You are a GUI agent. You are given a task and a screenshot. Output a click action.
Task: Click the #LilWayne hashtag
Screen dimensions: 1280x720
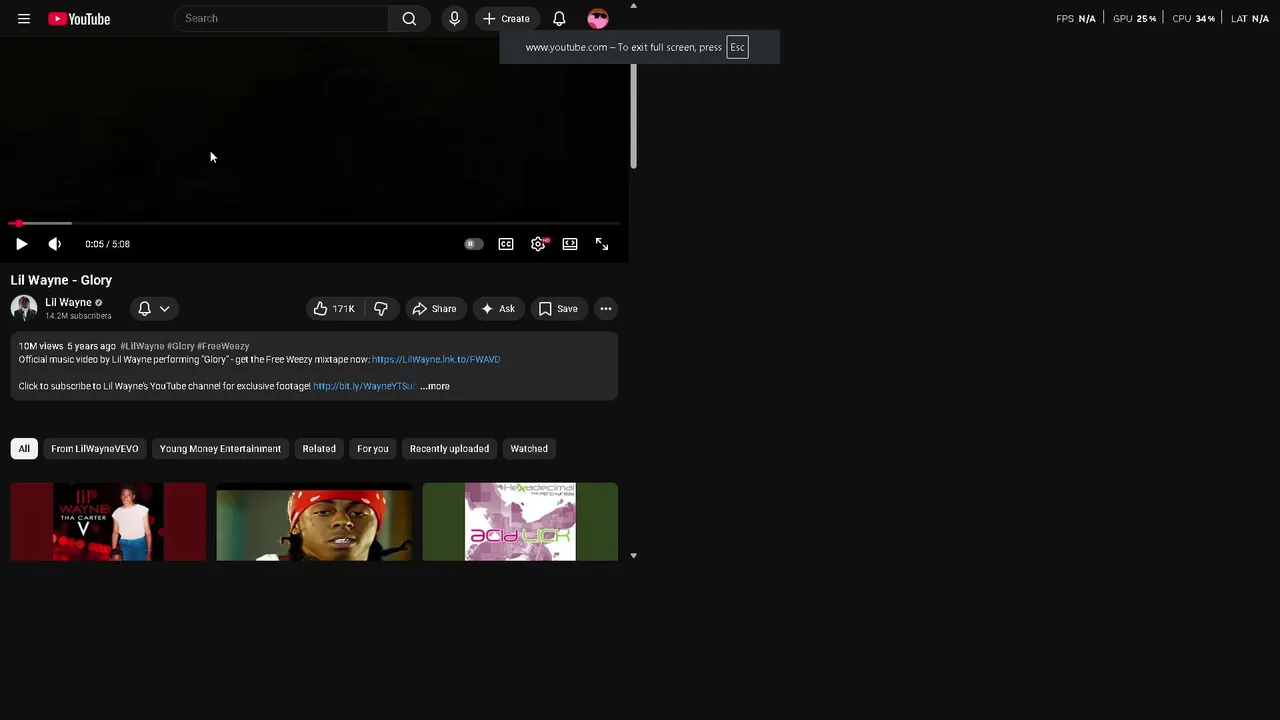click(x=142, y=346)
